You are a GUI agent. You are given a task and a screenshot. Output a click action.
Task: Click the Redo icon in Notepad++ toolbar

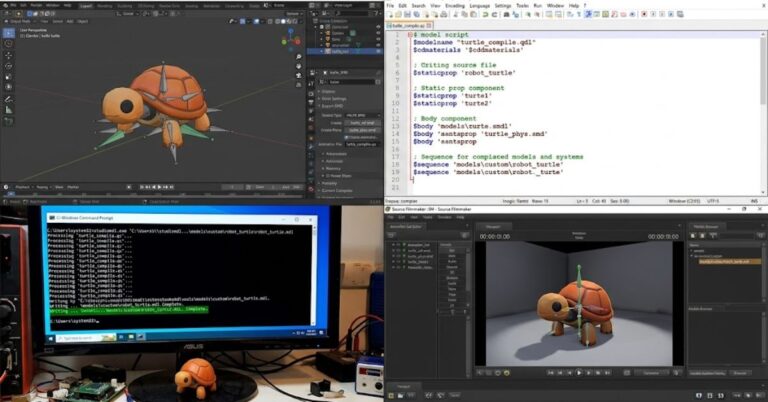[494, 14]
